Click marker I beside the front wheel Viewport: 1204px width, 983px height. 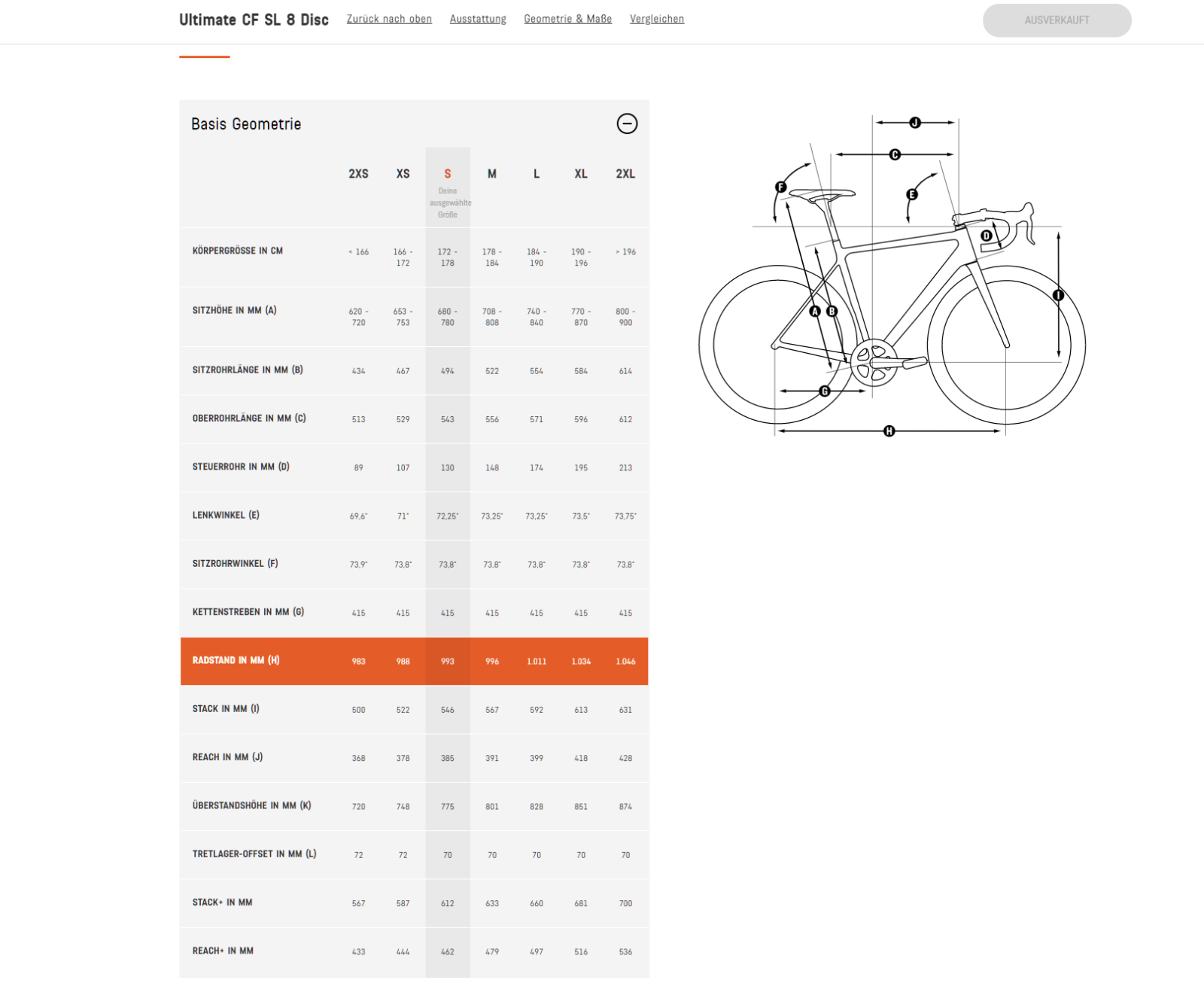(1058, 295)
